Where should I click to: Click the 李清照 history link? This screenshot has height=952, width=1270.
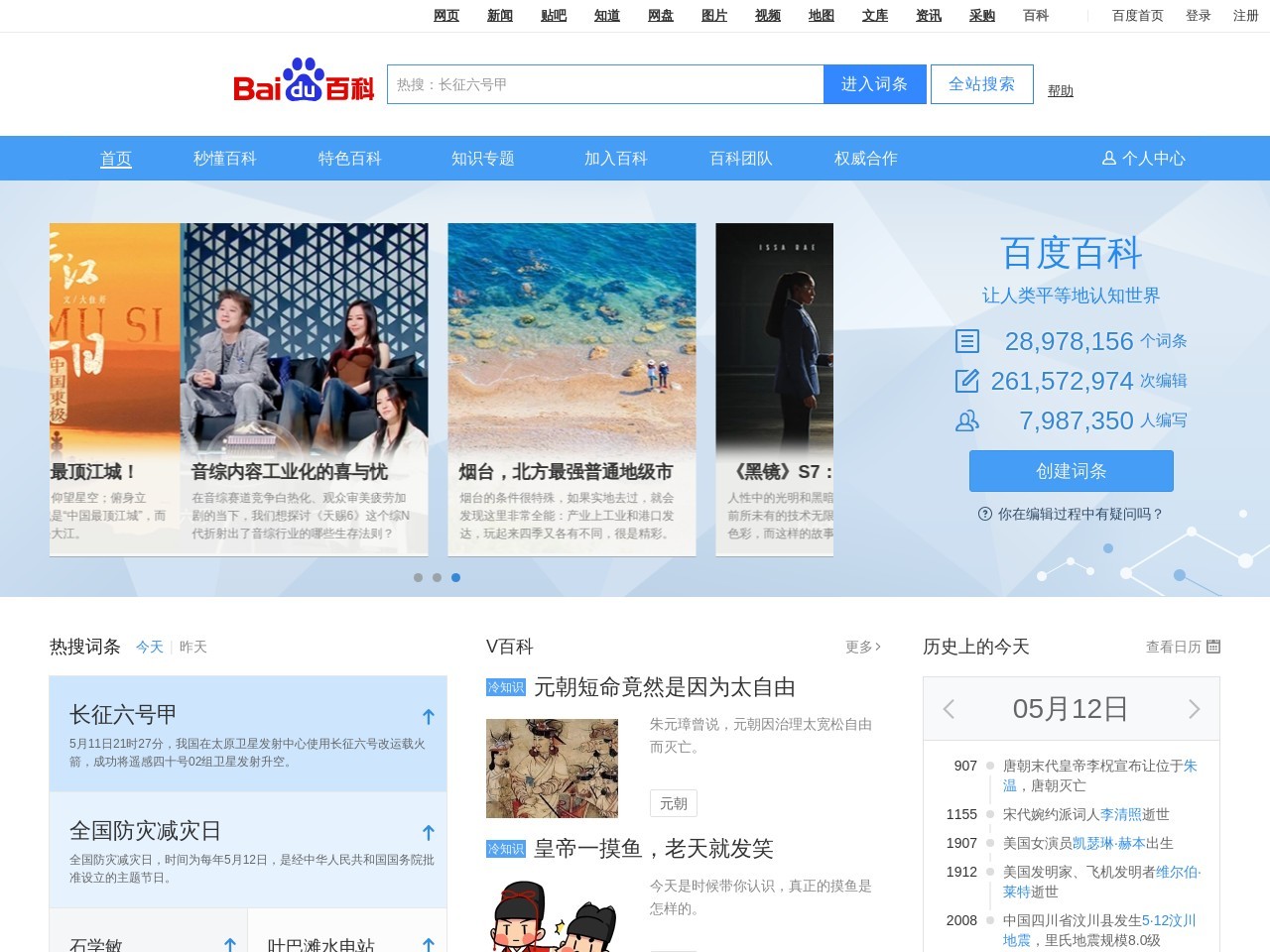pos(1121,814)
